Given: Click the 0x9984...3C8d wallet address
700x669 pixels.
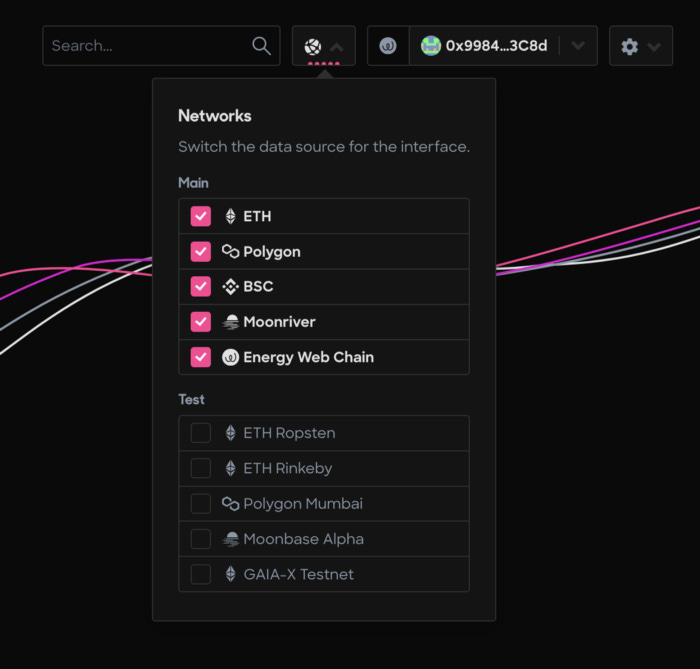Looking at the screenshot, I should click(x=496, y=46).
